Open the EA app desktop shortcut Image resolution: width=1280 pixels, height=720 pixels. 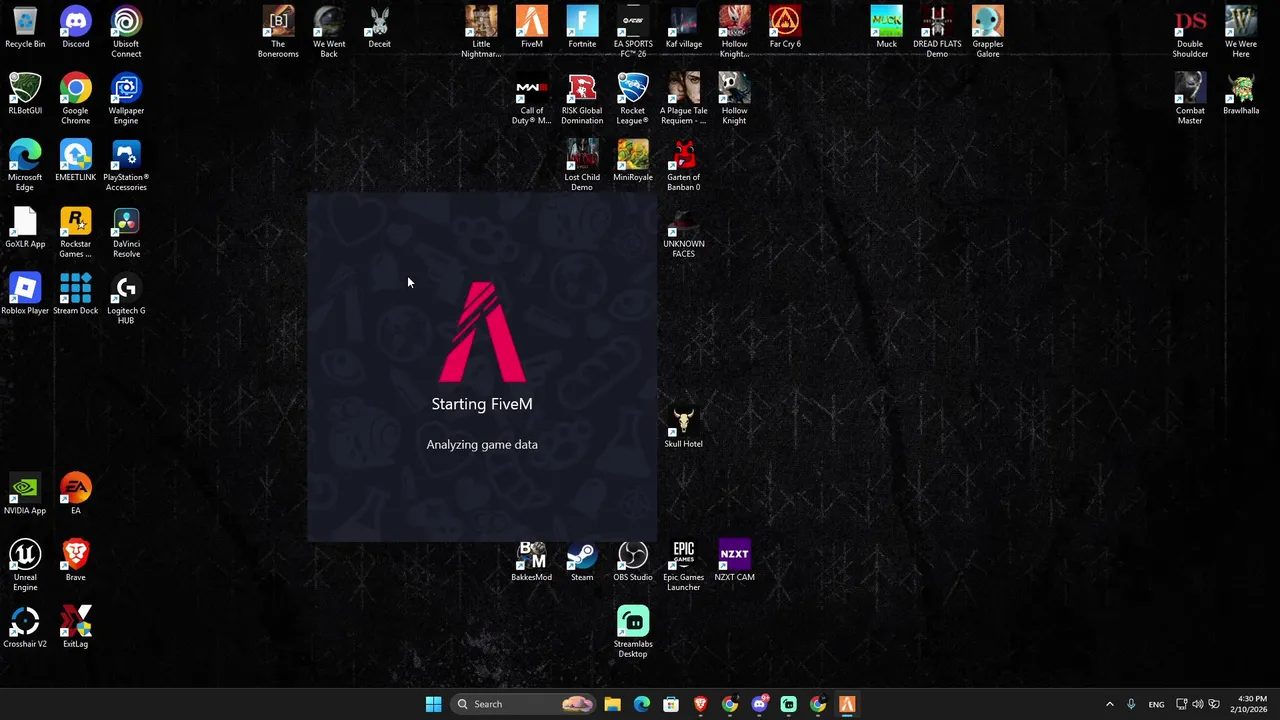coord(75,495)
